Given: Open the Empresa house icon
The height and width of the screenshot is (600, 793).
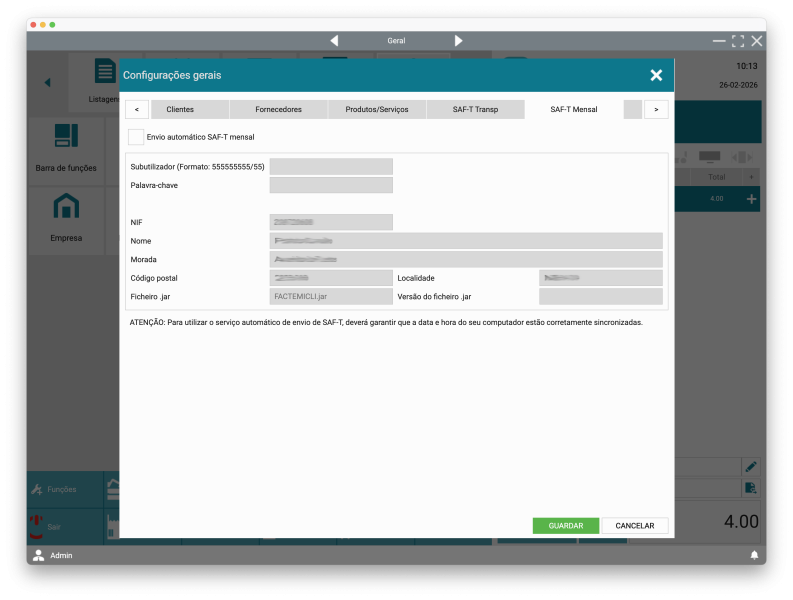Looking at the screenshot, I should click(66, 207).
